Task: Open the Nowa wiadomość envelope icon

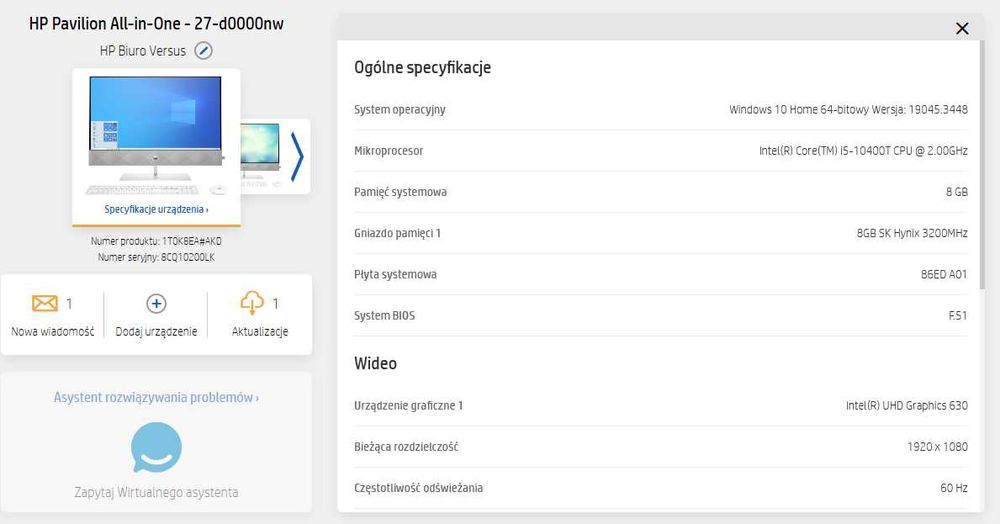Action: click(45, 303)
